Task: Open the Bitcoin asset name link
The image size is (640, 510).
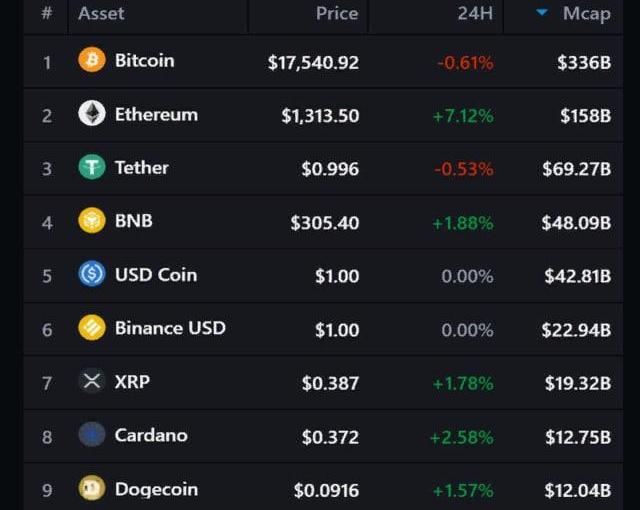Action: [144, 60]
